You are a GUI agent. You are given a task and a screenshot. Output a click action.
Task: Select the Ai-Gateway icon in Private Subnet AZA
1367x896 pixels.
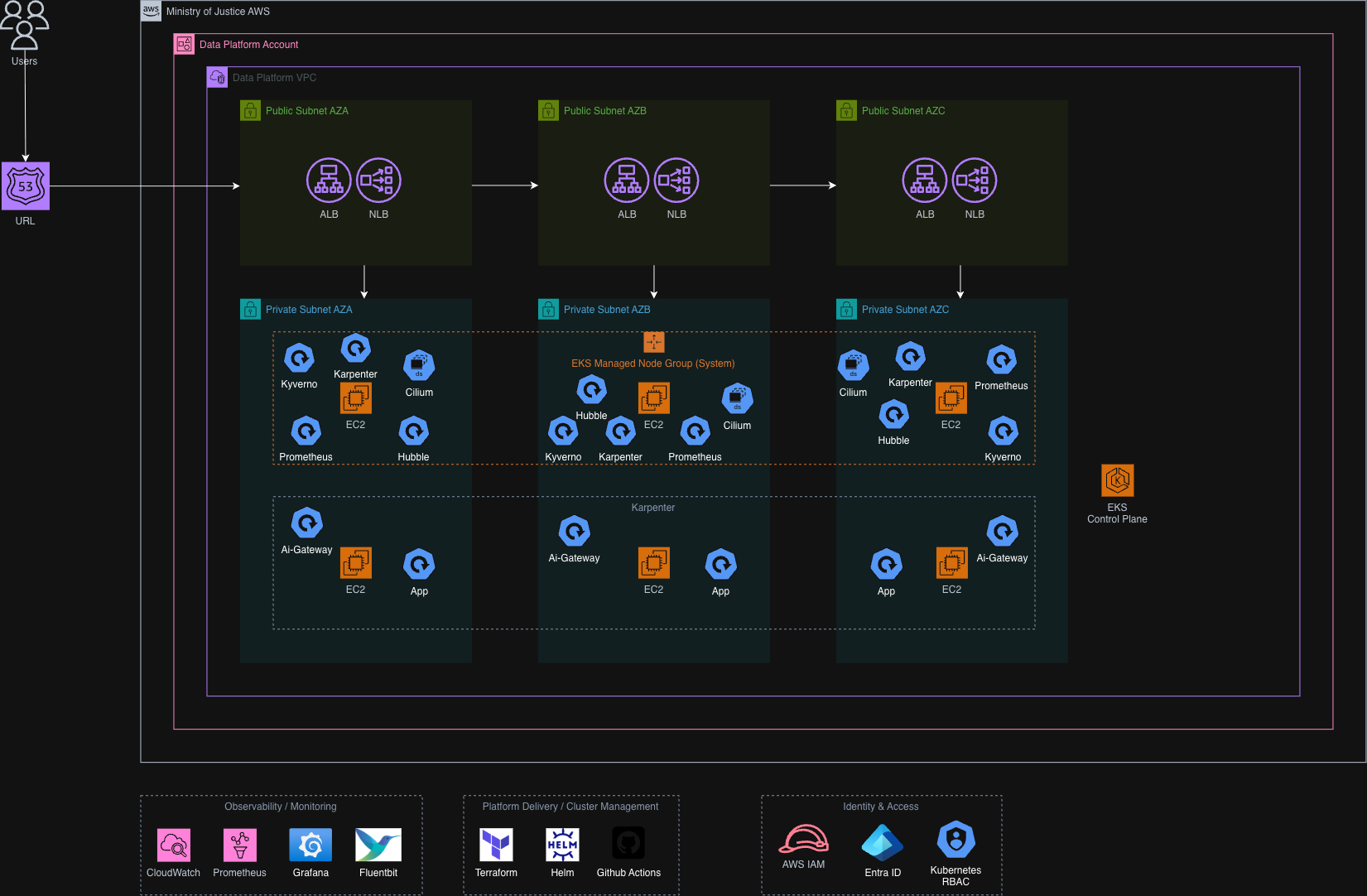[x=306, y=523]
